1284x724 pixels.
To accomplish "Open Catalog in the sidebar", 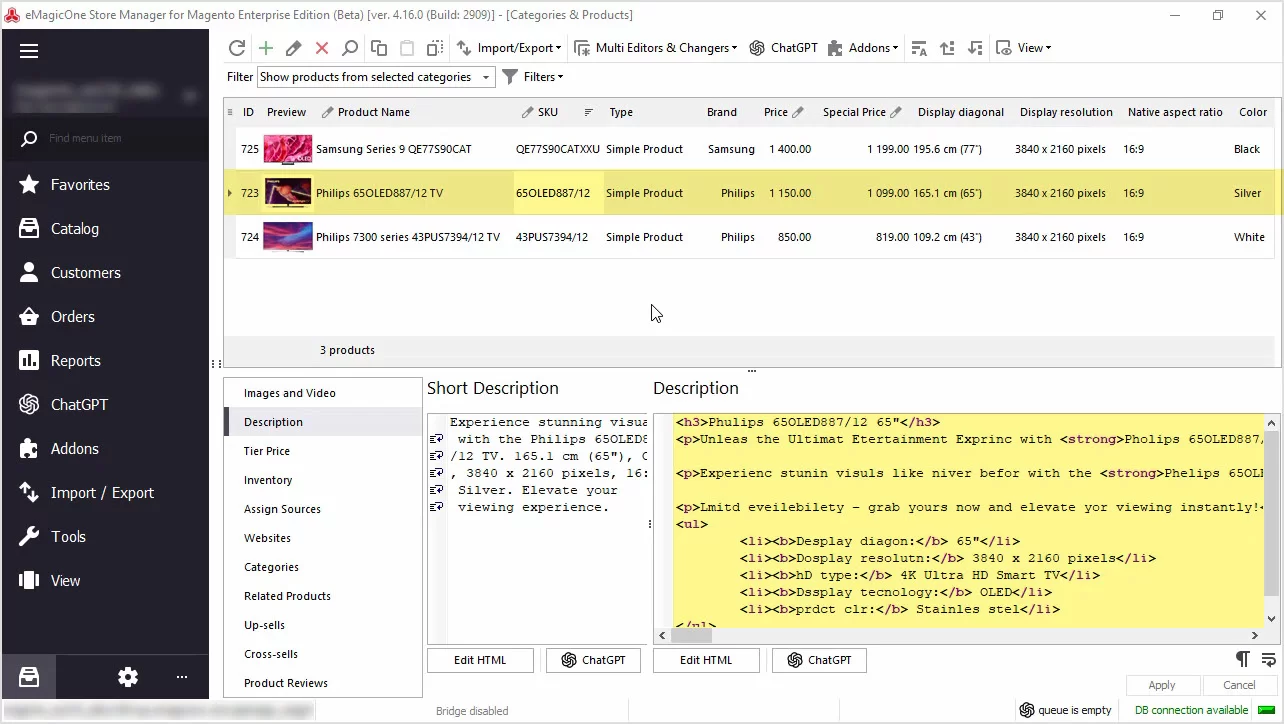I will tap(105, 229).
